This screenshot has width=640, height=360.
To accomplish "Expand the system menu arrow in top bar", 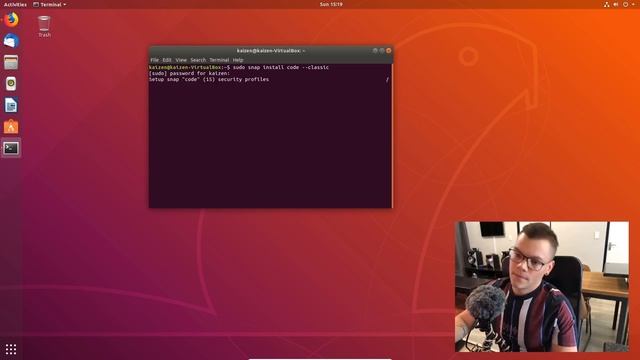I will point(633,4).
